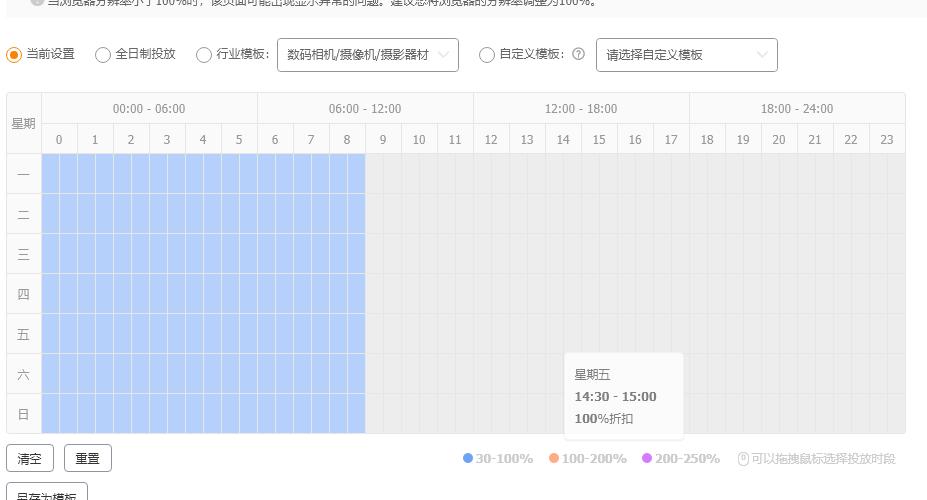Click the 星期 header cell
927x500 pixels.
coord(24,124)
